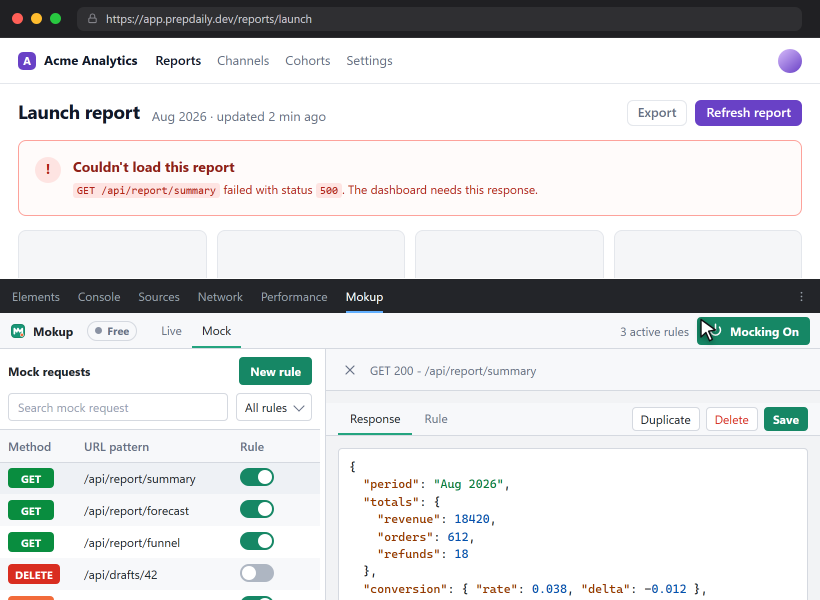The image size is (820, 600).
Task: Enable the /api/drafts/42 rule
Action: tap(257, 573)
